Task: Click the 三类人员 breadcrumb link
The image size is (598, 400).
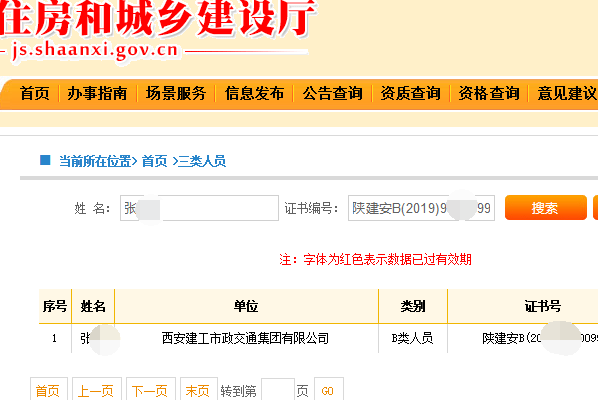Action: tap(202, 161)
